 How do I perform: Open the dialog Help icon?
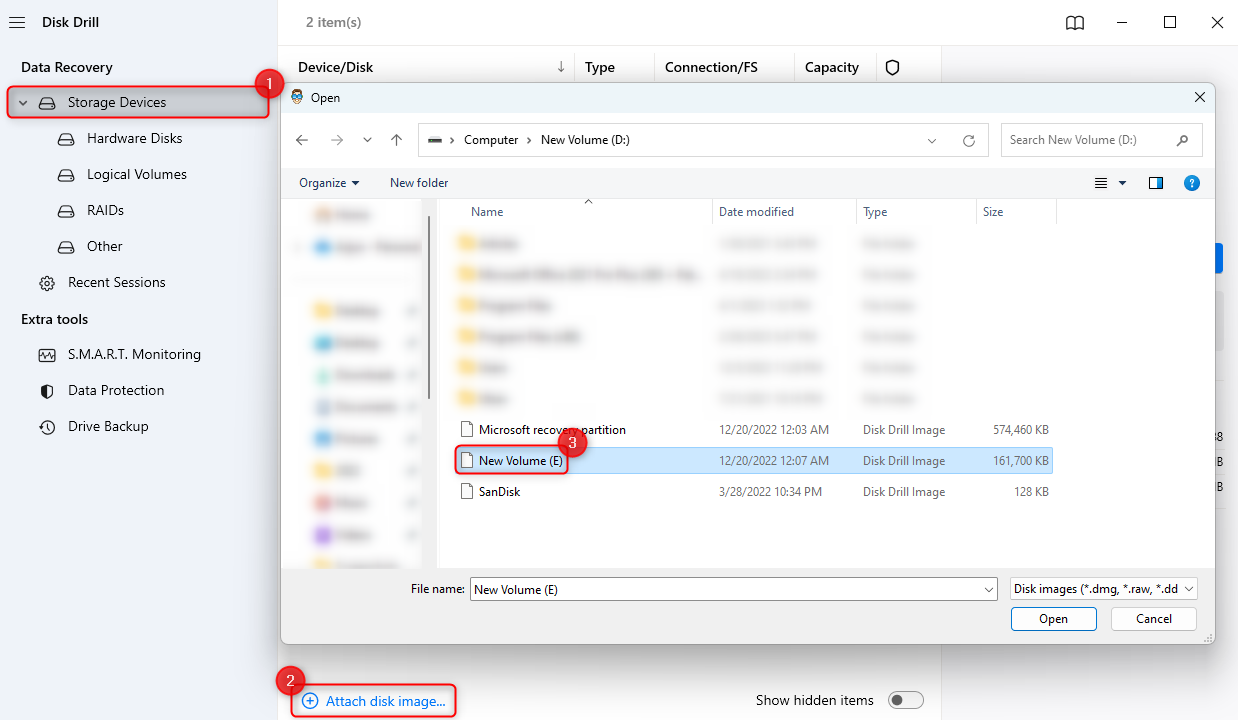(x=1191, y=183)
